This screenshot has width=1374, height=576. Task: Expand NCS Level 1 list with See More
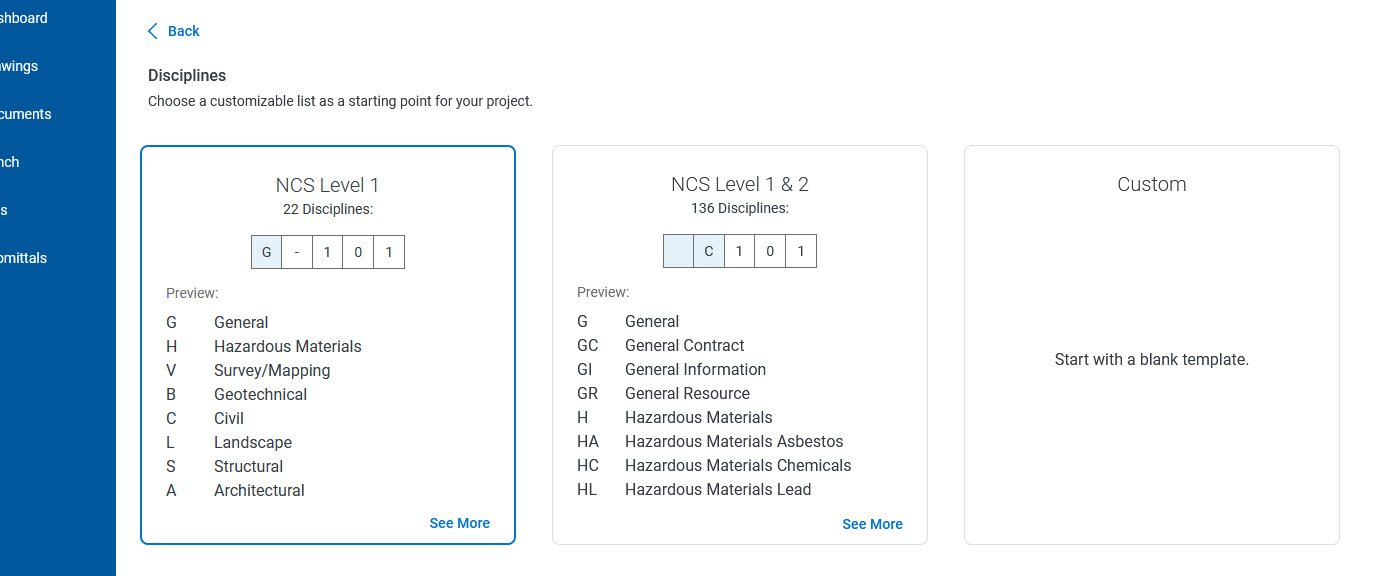tap(460, 523)
